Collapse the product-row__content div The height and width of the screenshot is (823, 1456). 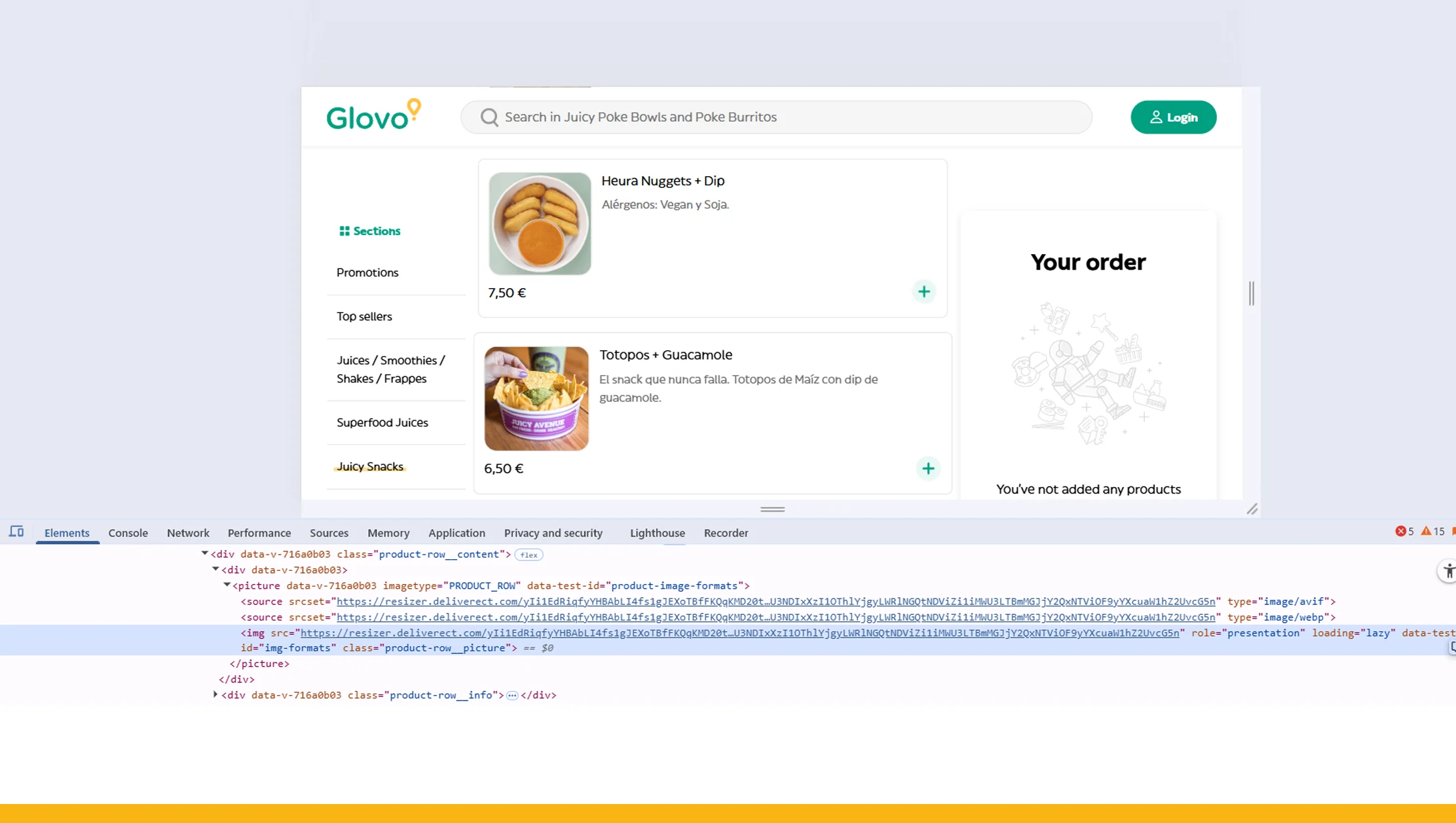[204, 554]
